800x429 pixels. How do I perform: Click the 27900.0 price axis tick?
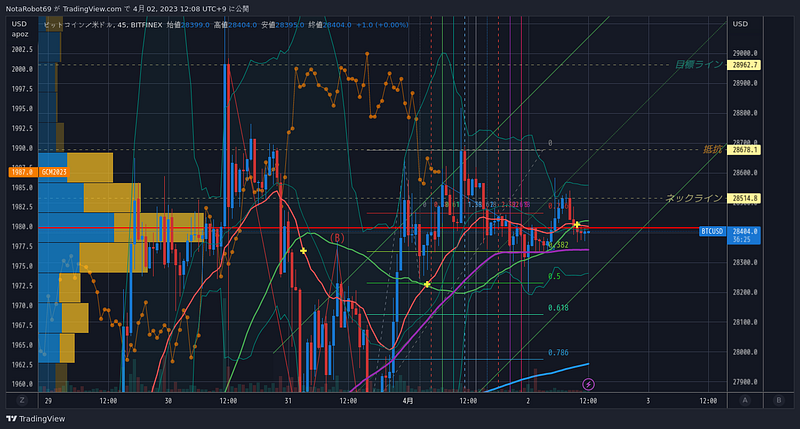coord(745,382)
